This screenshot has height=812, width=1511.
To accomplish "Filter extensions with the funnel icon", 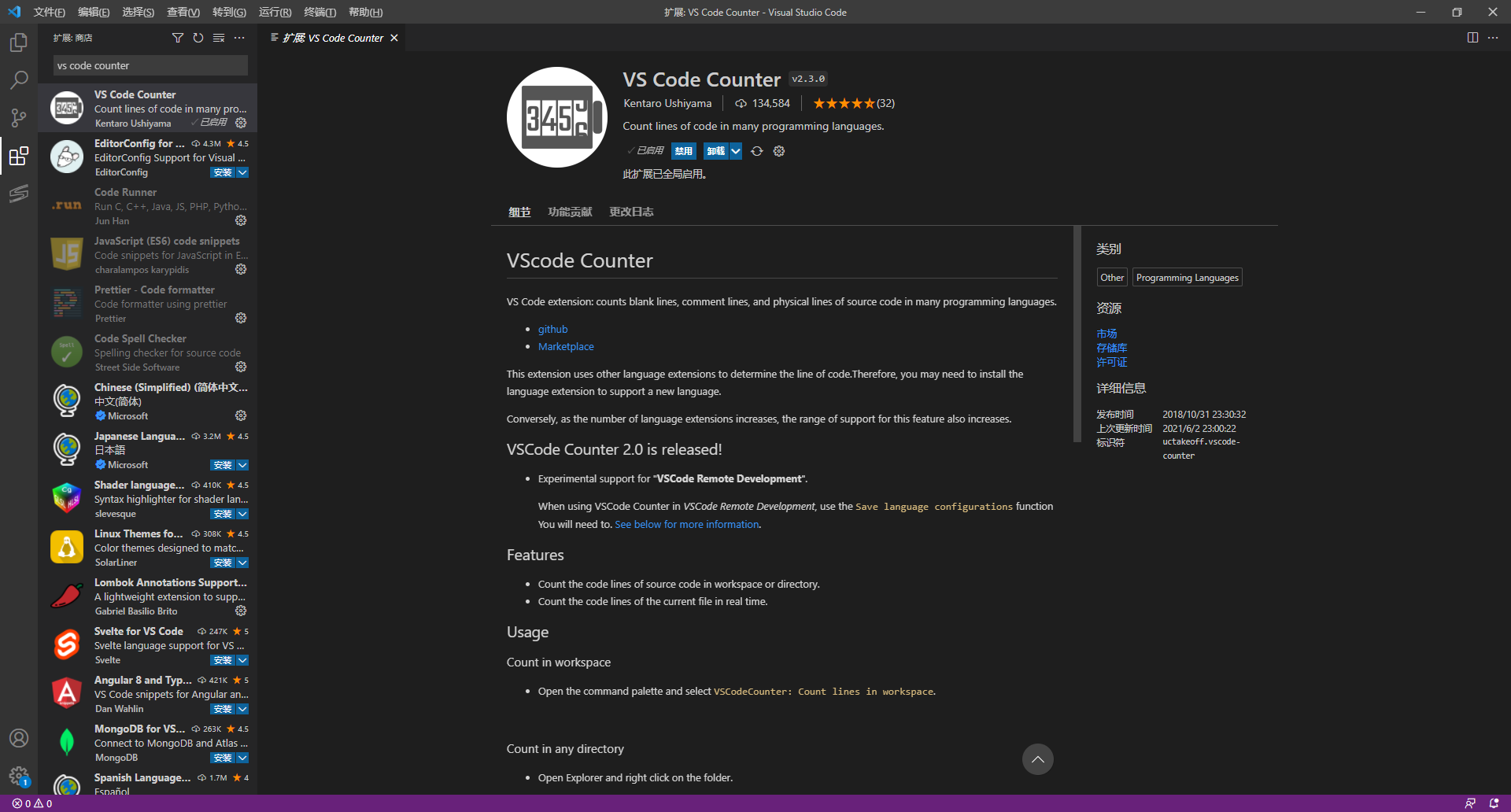I will pos(178,38).
